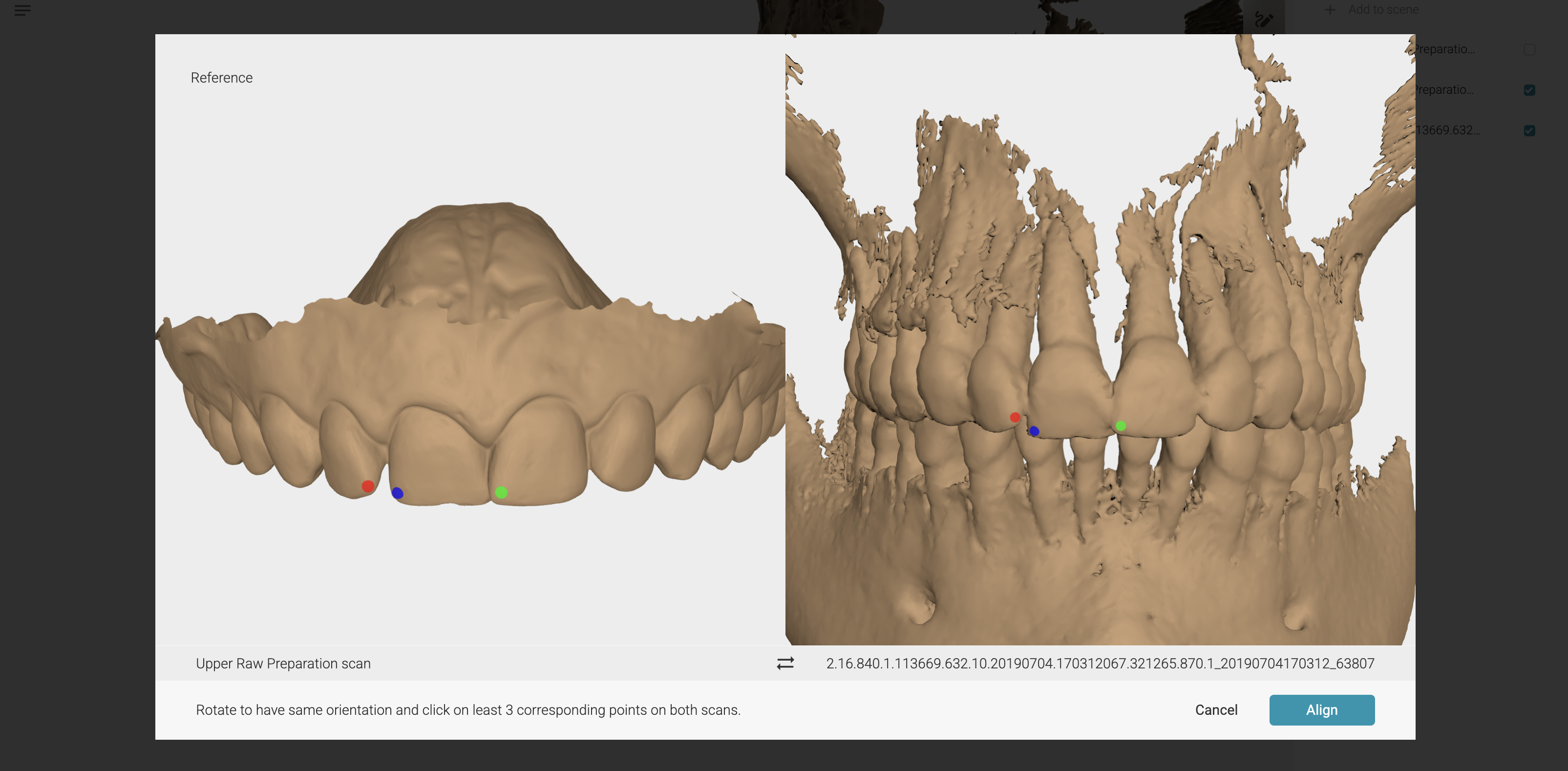
Task: Uncheck the checked Preparation scan checkbox
Action: (x=1529, y=90)
